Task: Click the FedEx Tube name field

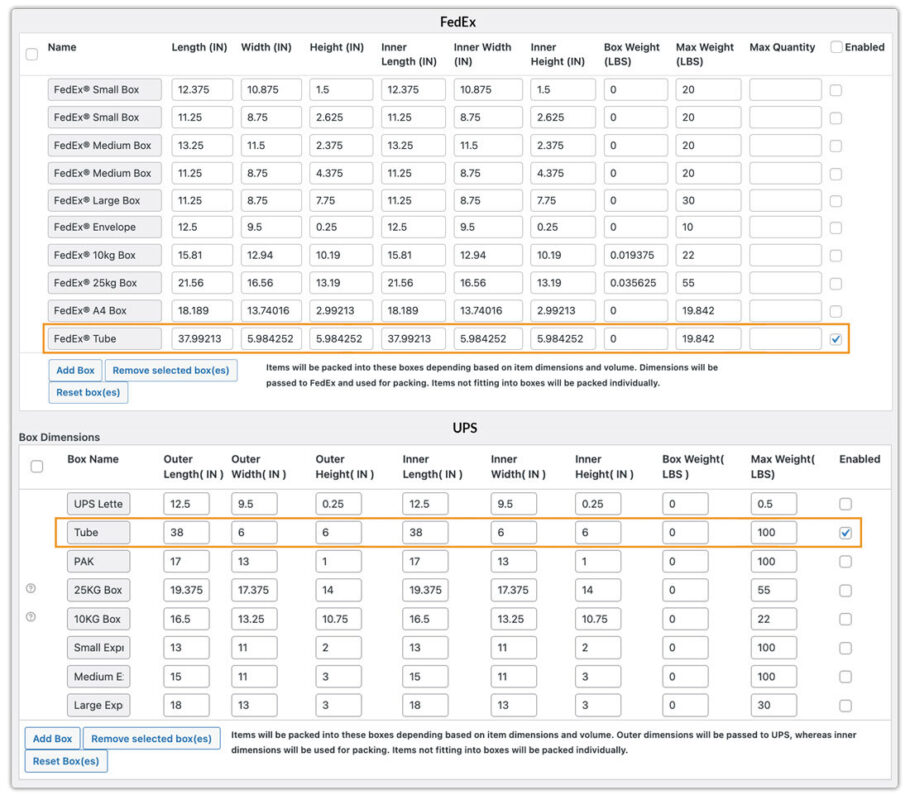Action: pyautogui.click(x=104, y=339)
